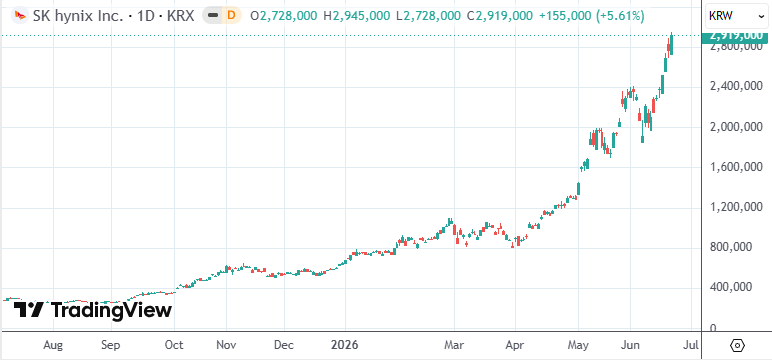Click the Oct label on time axis
The height and width of the screenshot is (360, 772).
174,345
